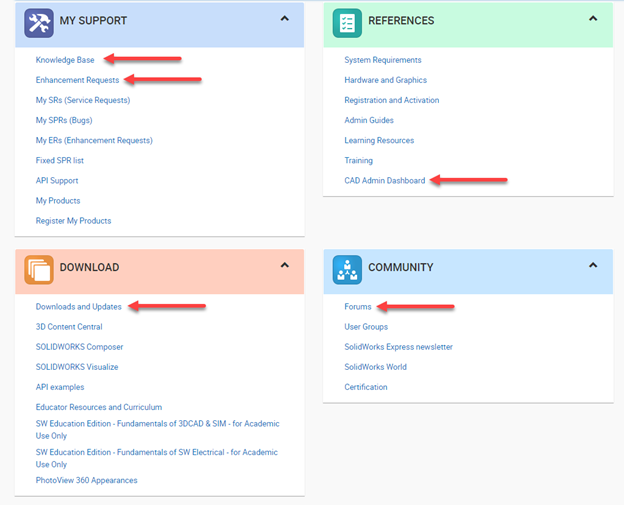Open the CAD Admin Dashboard link
Image resolution: width=624 pixels, height=505 pixels.
point(385,181)
